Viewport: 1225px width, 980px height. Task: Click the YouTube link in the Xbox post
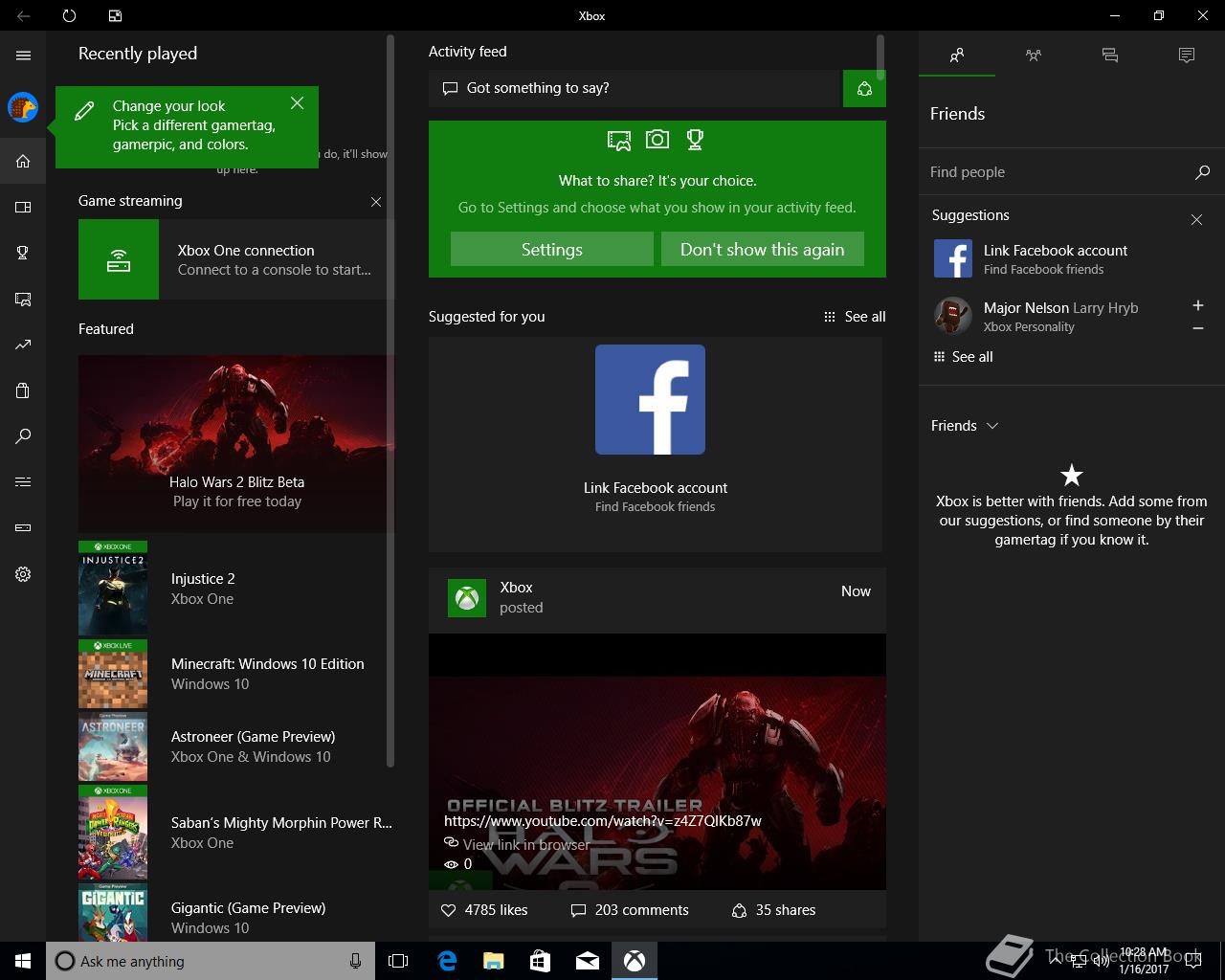pyautogui.click(x=603, y=821)
